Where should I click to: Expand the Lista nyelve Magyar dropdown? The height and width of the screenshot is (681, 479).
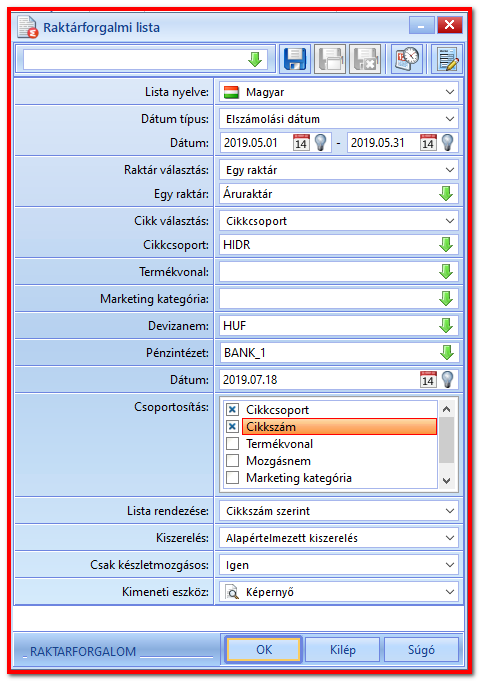pos(450,92)
